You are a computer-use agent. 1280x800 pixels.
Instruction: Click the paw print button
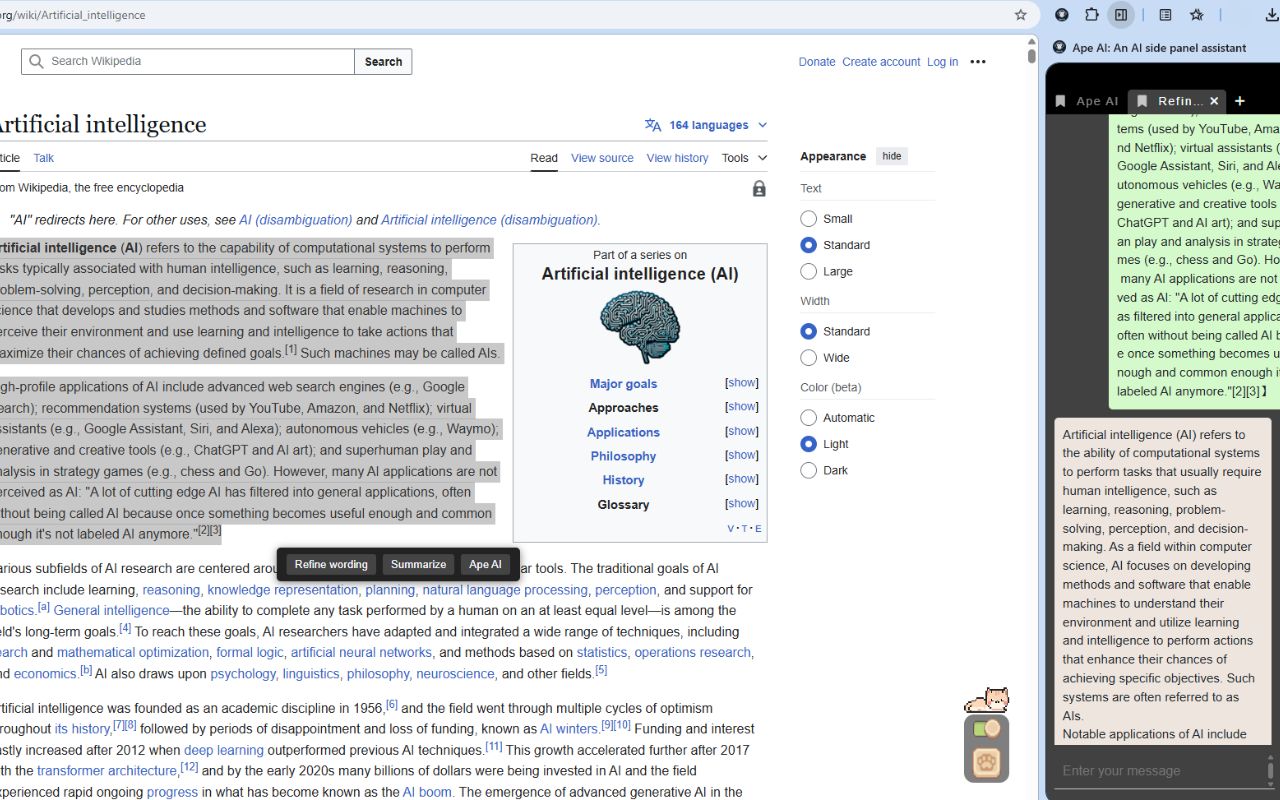[x=987, y=763]
